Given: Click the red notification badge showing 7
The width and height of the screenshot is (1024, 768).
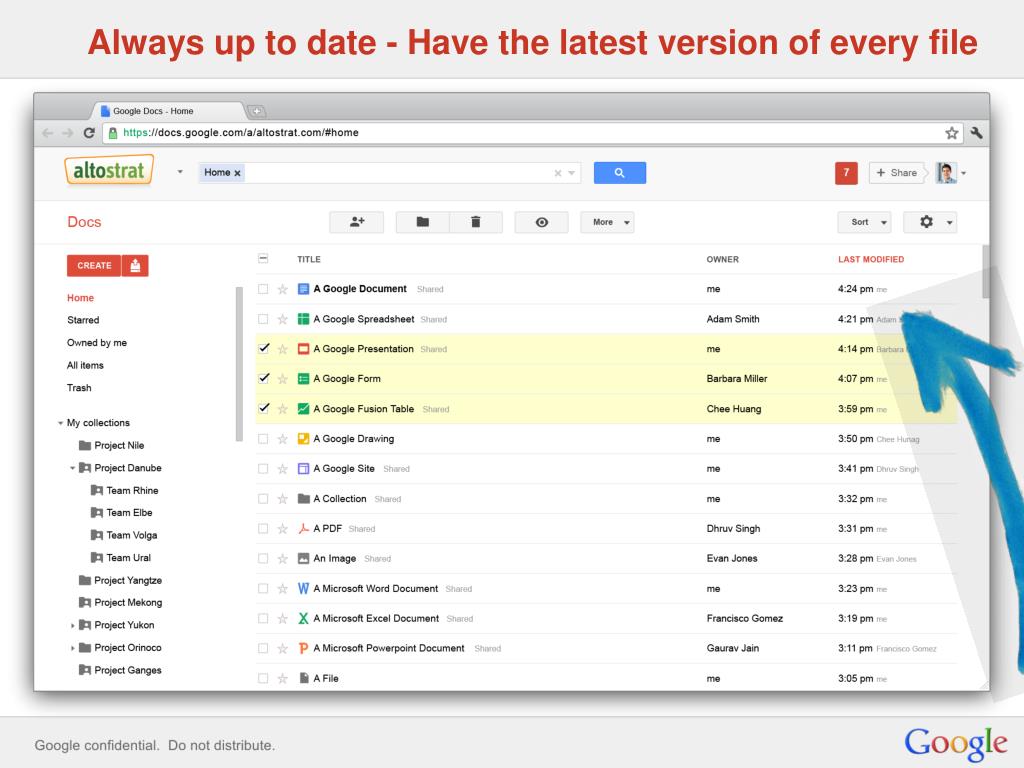Looking at the screenshot, I should pos(846,172).
